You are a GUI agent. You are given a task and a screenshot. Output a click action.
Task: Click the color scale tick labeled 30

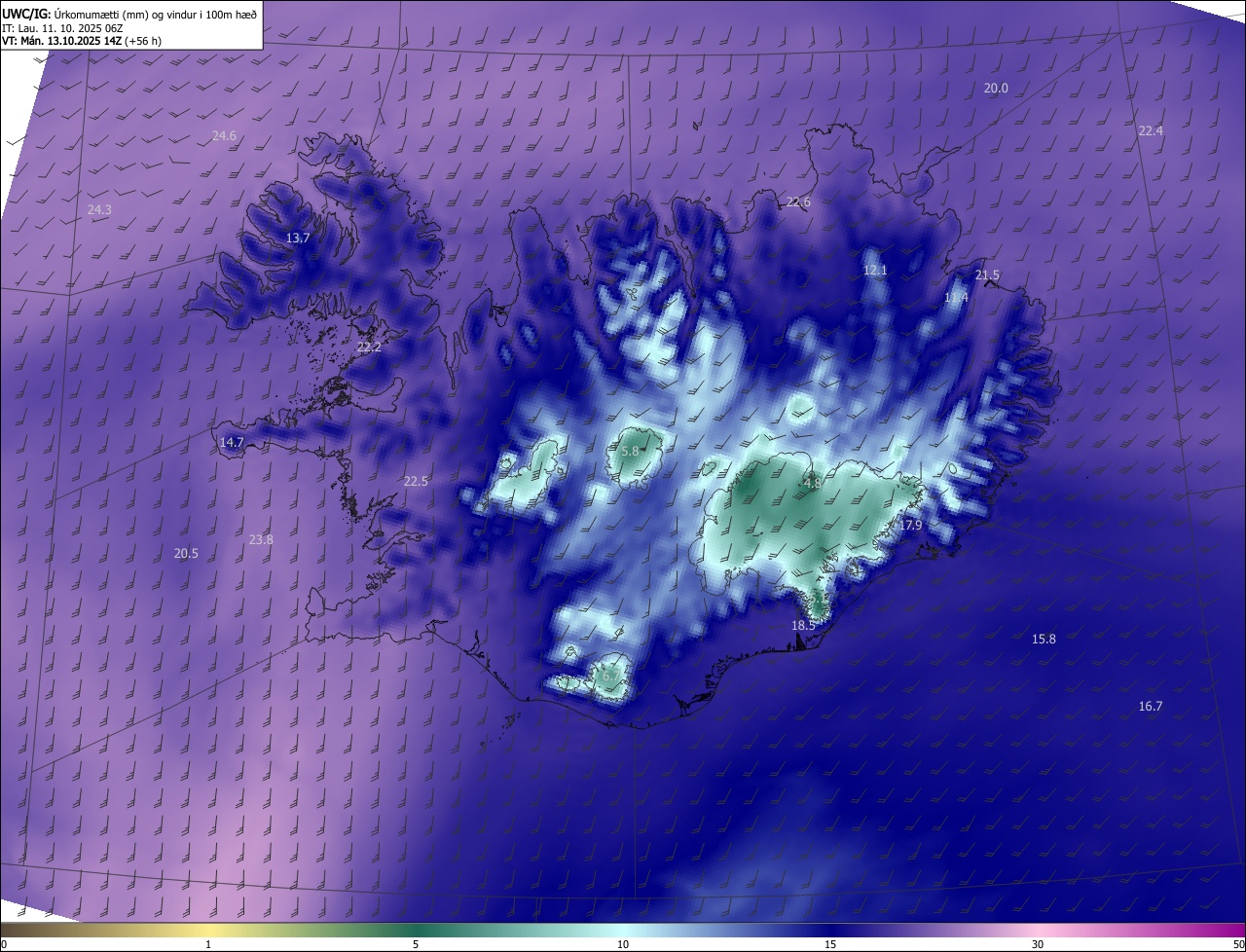[x=1038, y=944]
